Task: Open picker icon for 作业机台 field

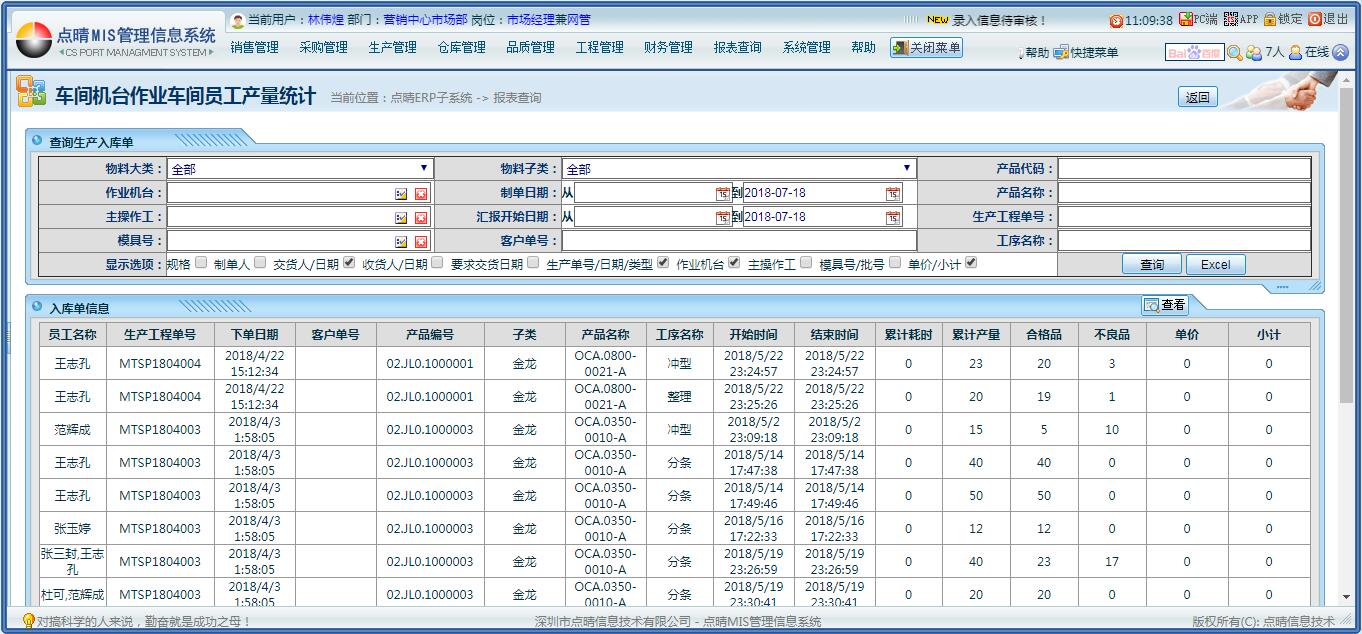Action: [x=401, y=194]
